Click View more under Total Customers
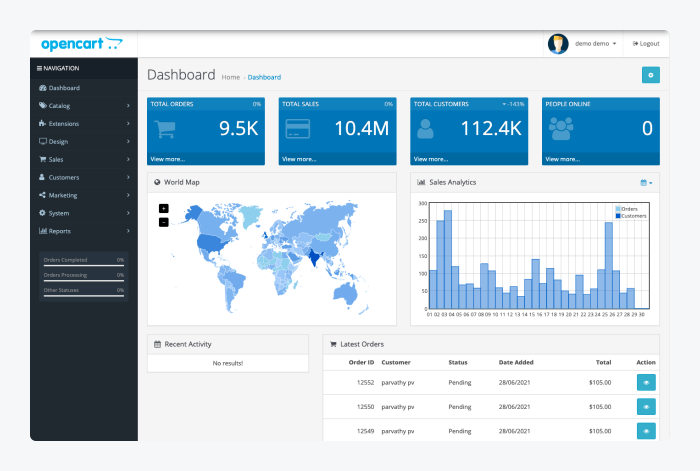The height and width of the screenshot is (471, 700). click(431, 159)
